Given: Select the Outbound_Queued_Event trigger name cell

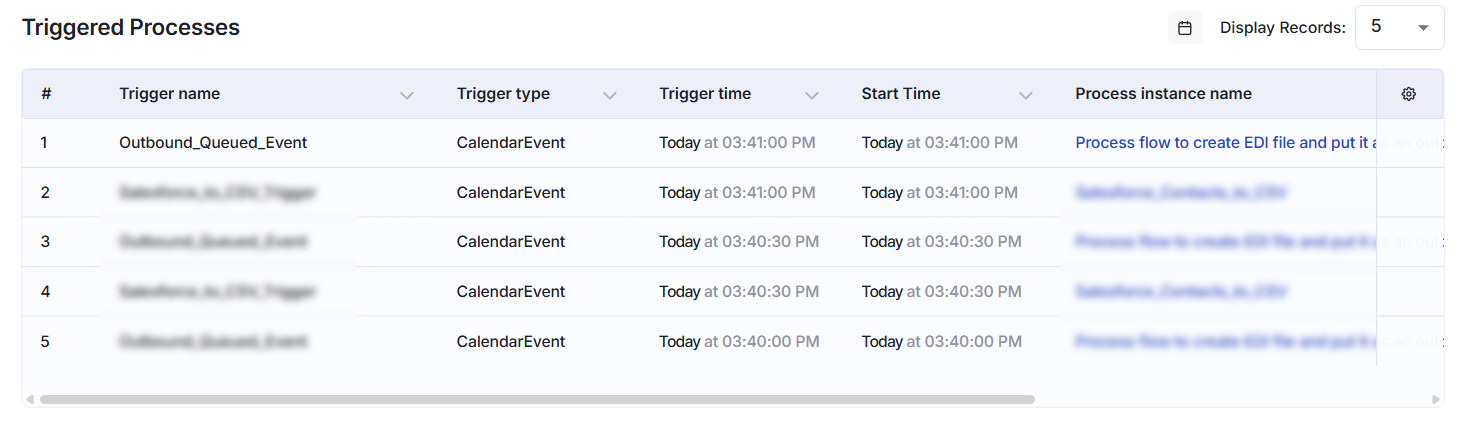Looking at the screenshot, I should click(213, 143).
